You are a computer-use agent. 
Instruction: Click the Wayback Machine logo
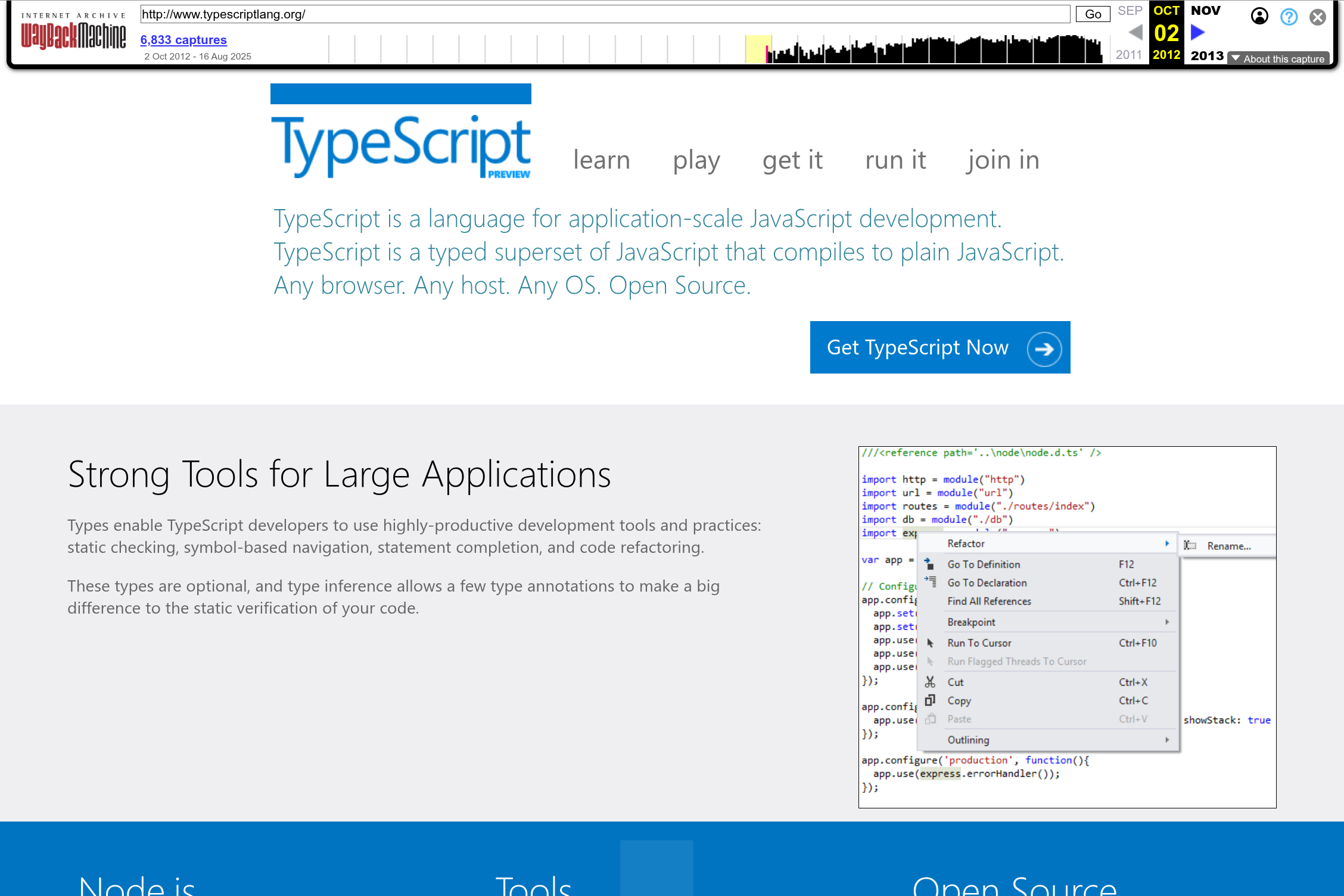[73, 32]
